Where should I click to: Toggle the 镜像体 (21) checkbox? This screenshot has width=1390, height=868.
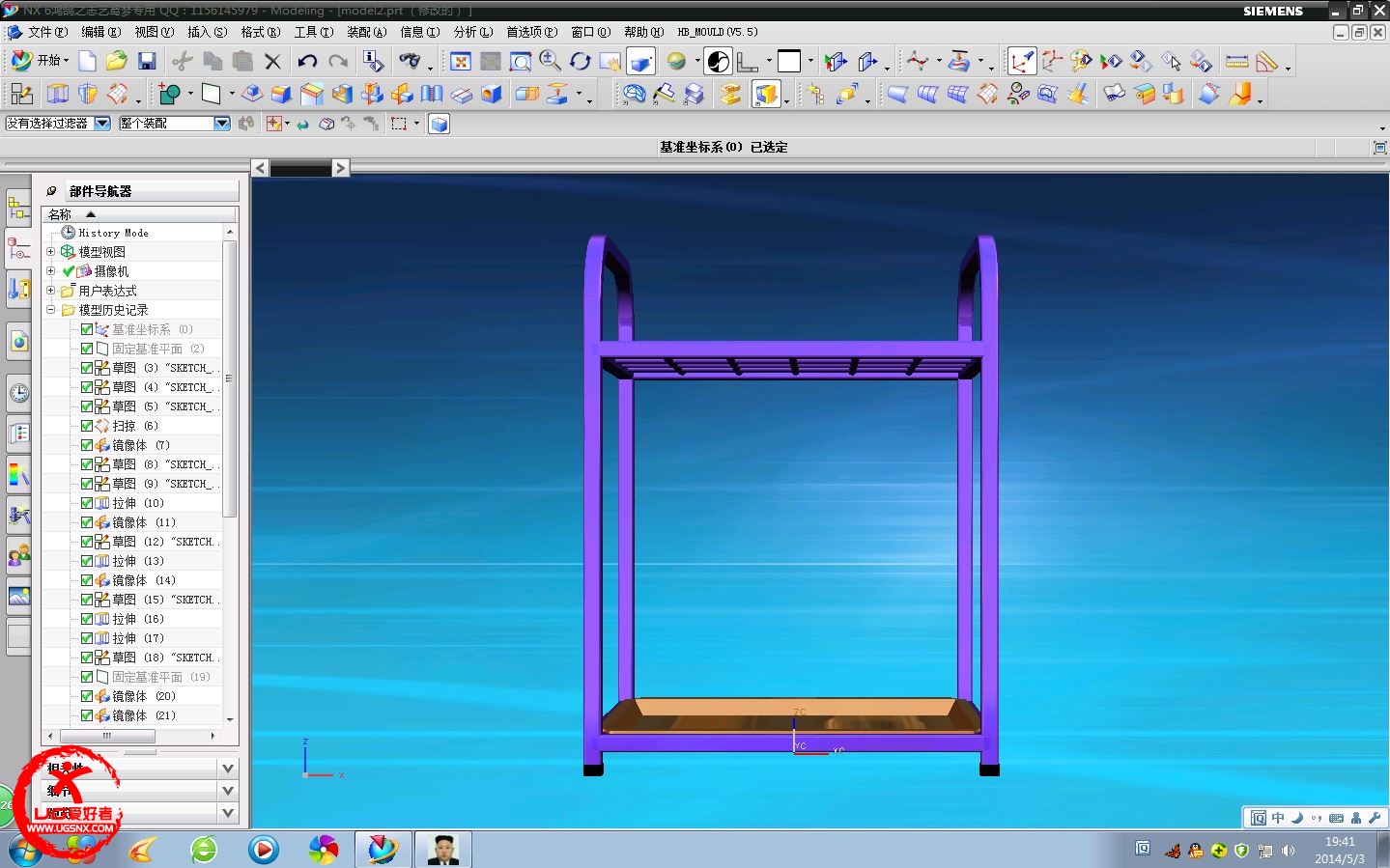point(87,715)
